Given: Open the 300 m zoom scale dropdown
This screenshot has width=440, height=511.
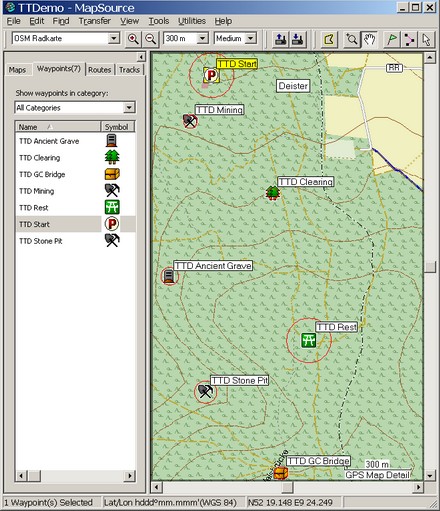Looking at the screenshot, I should [x=202, y=38].
